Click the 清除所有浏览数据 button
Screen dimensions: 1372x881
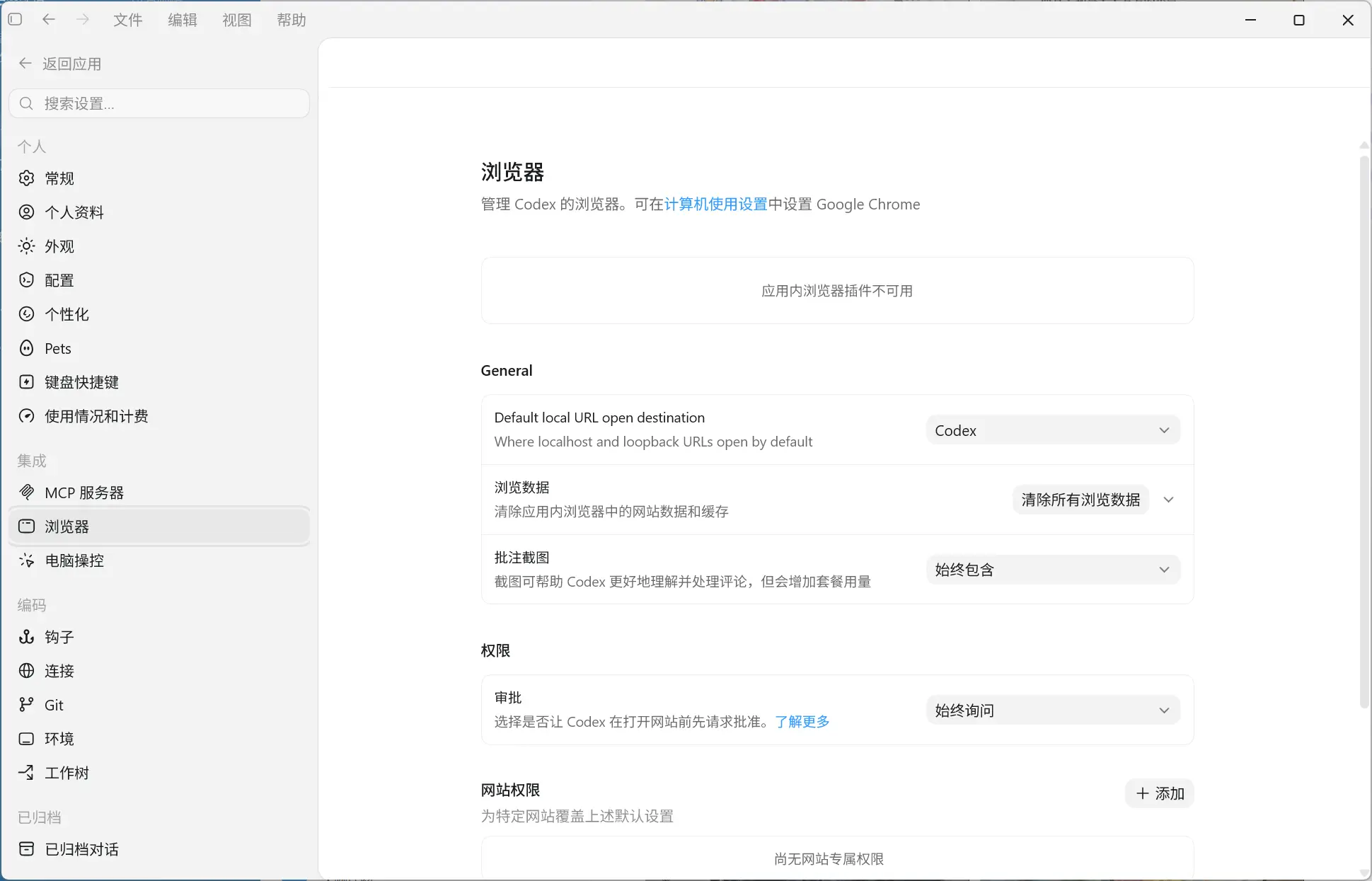[1080, 500]
